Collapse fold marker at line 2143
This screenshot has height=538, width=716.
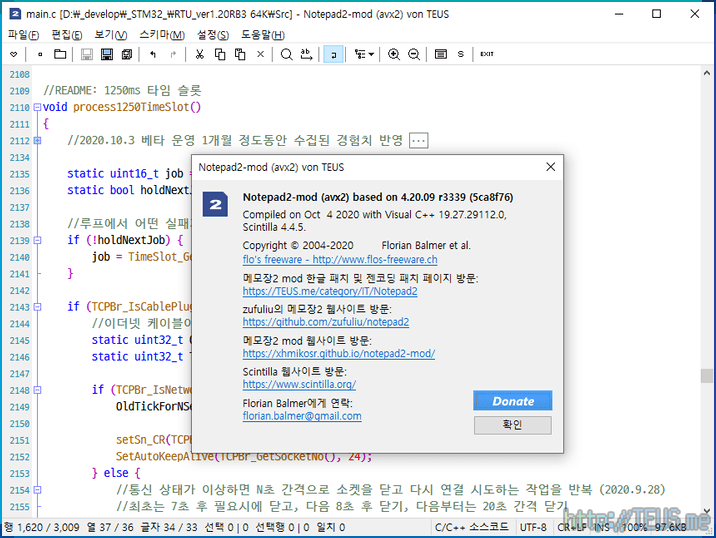tap(37, 307)
